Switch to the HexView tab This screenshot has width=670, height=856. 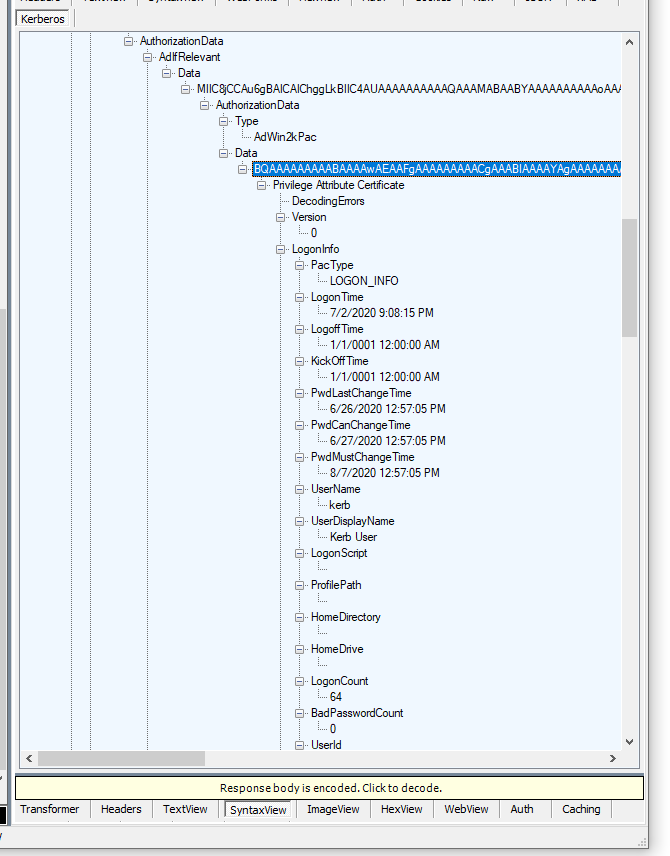(401, 809)
